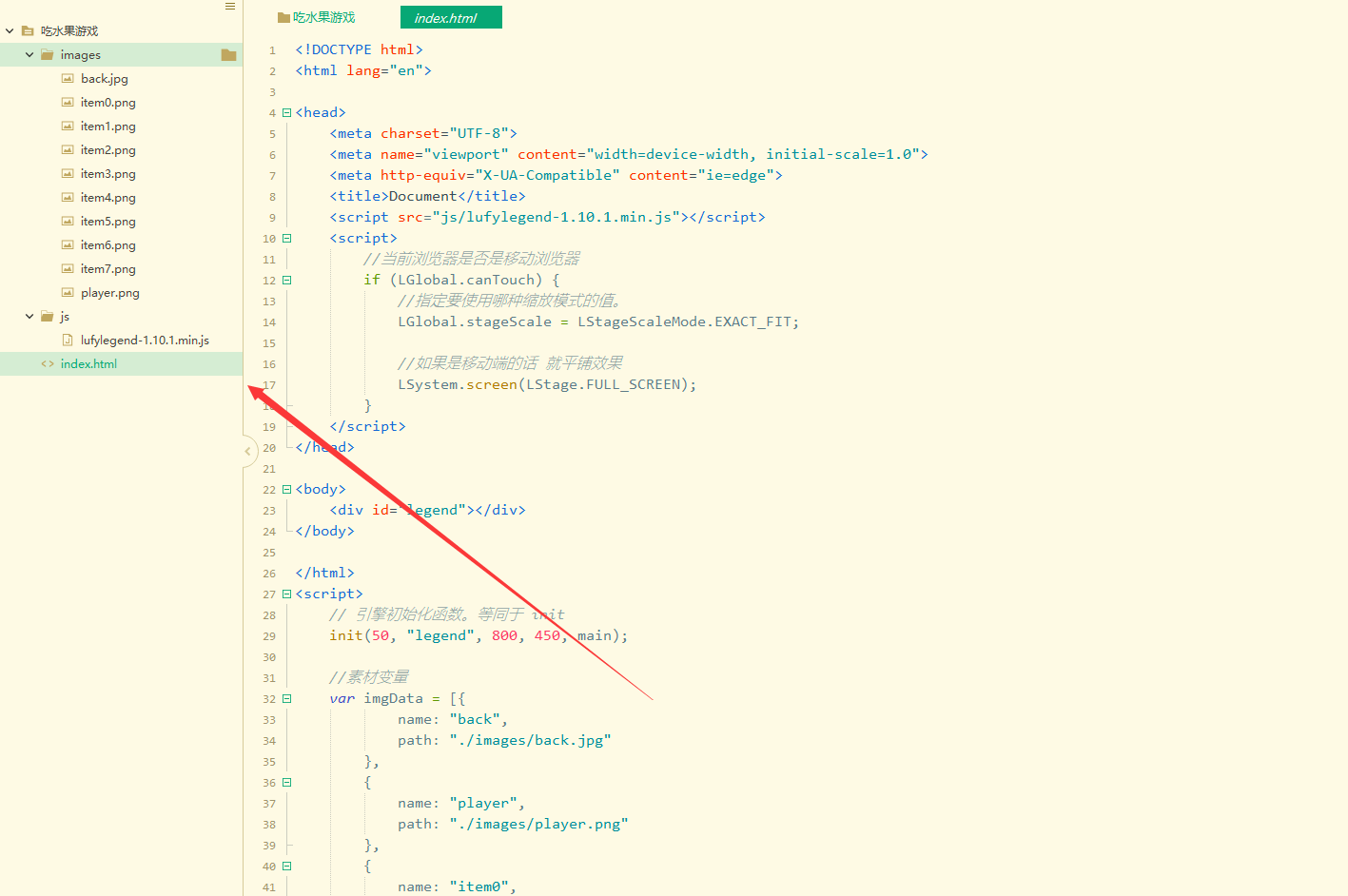Click the DOCTYPE declaration on line 1
This screenshot has width=1348, height=896.
[x=359, y=49]
